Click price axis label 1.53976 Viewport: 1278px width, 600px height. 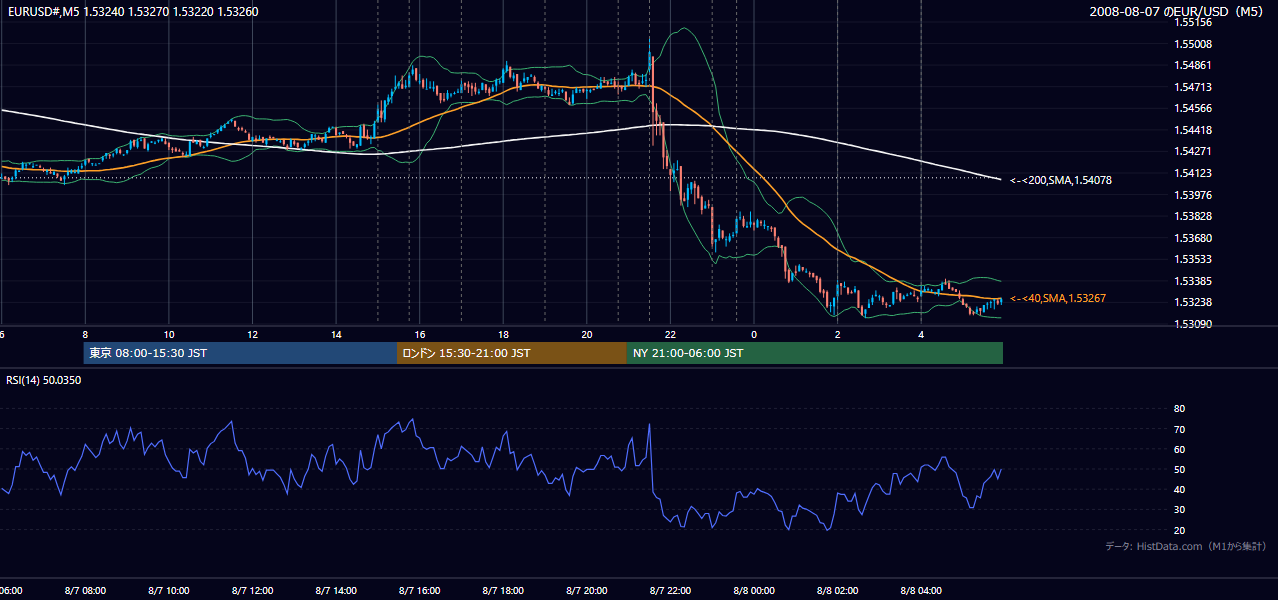(x=1193, y=195)
